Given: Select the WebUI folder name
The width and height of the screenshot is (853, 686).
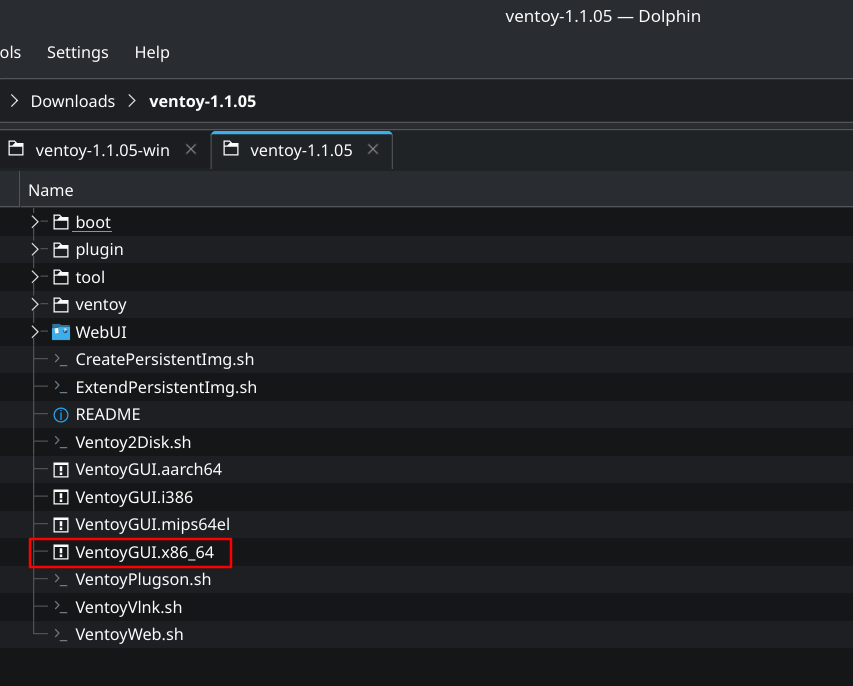Looking at the screenshot, I should point(101,332).
